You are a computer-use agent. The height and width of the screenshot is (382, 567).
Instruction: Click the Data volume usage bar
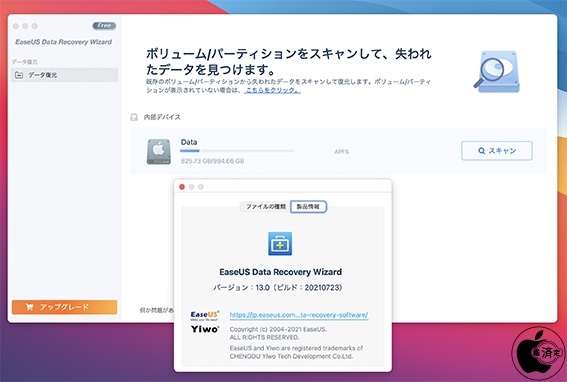point(237,151)
